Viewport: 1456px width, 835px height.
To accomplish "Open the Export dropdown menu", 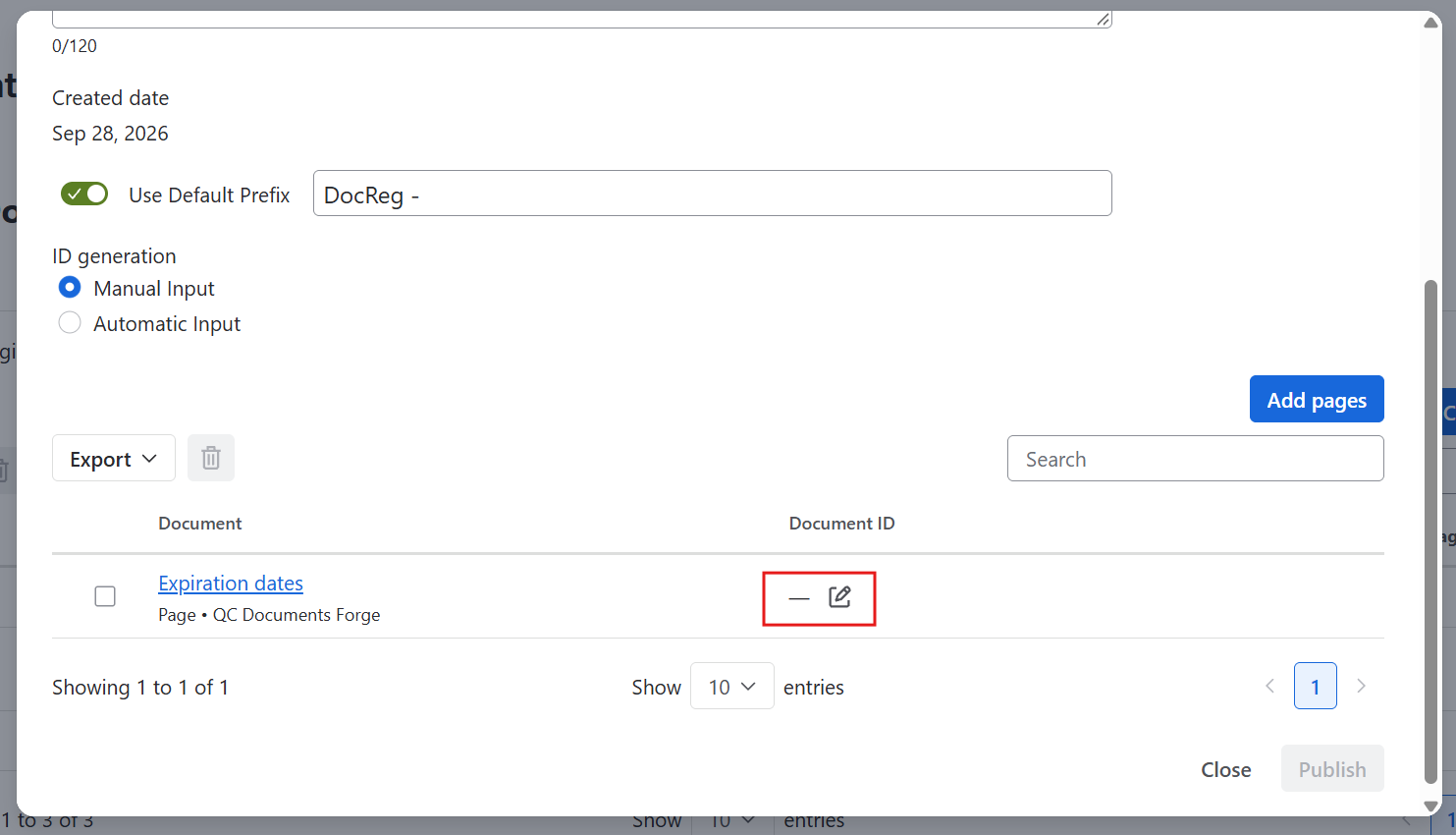I will click(x=114, y=458).
